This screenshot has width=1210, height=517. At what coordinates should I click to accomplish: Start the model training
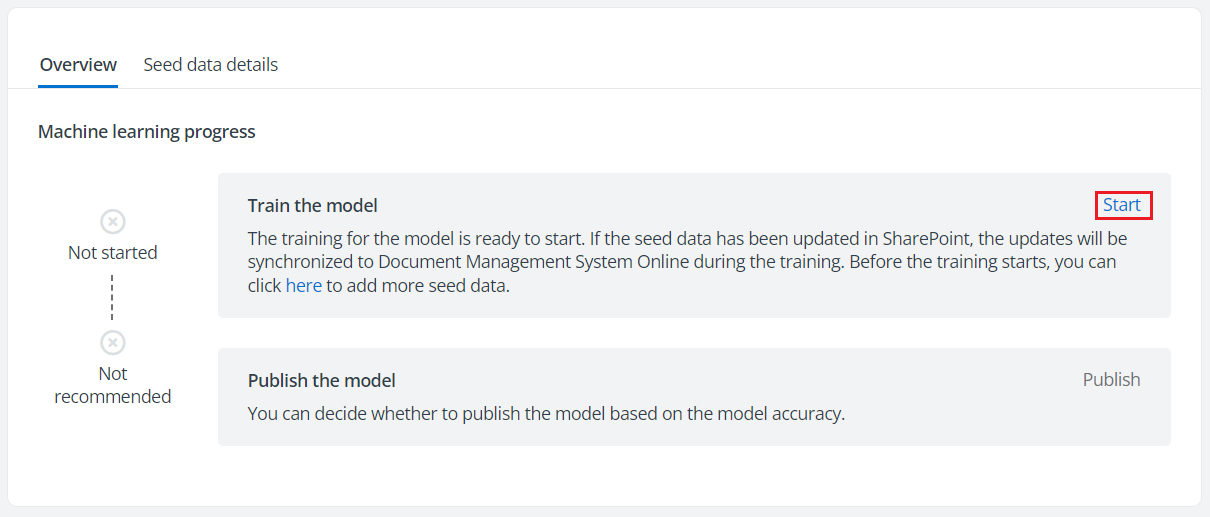(1121, 205)
